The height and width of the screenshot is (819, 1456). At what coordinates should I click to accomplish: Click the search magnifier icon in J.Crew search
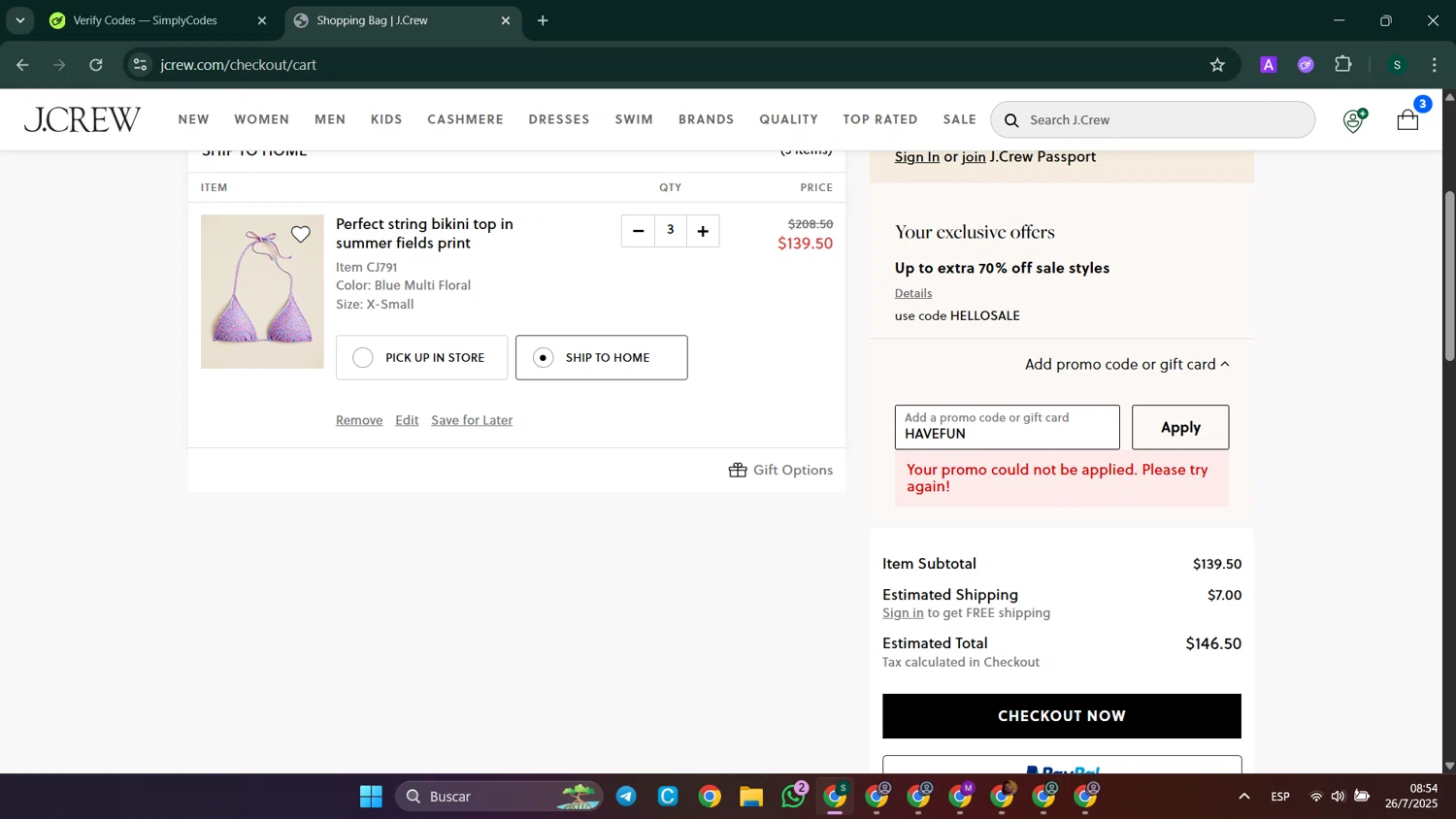pos(1011,119)
